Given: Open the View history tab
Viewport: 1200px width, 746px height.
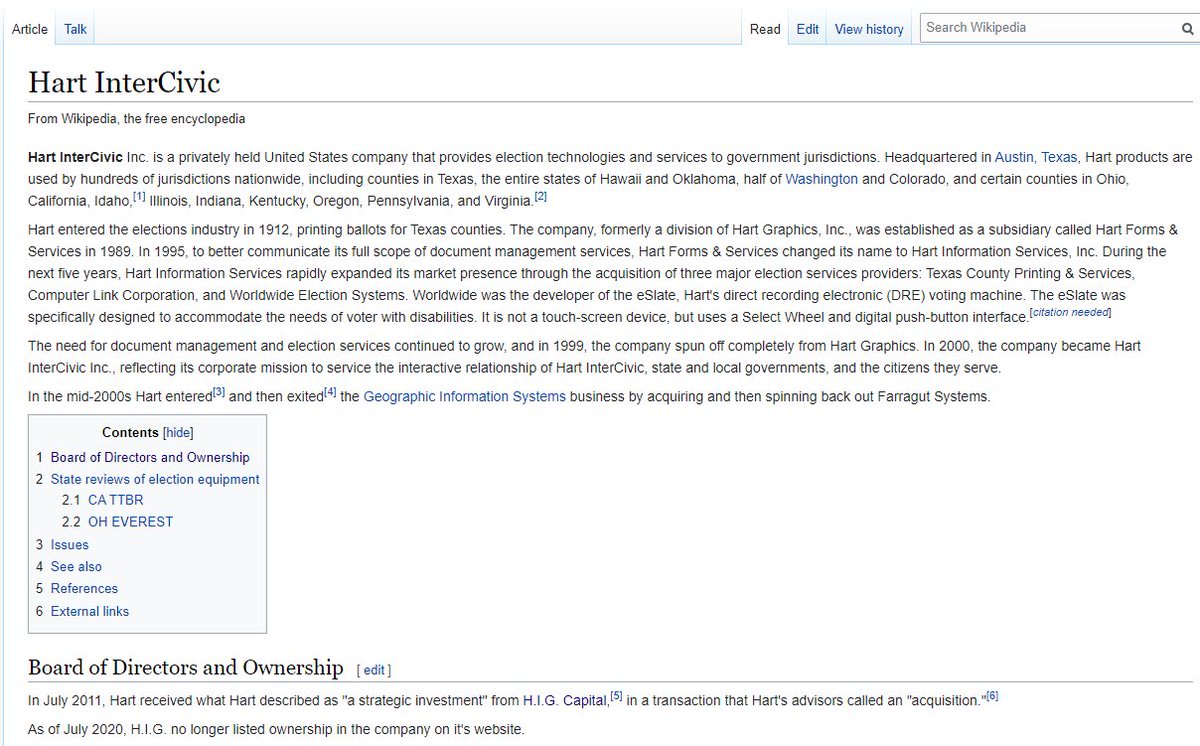Looking at the screenshot, I should click(869, 29).
